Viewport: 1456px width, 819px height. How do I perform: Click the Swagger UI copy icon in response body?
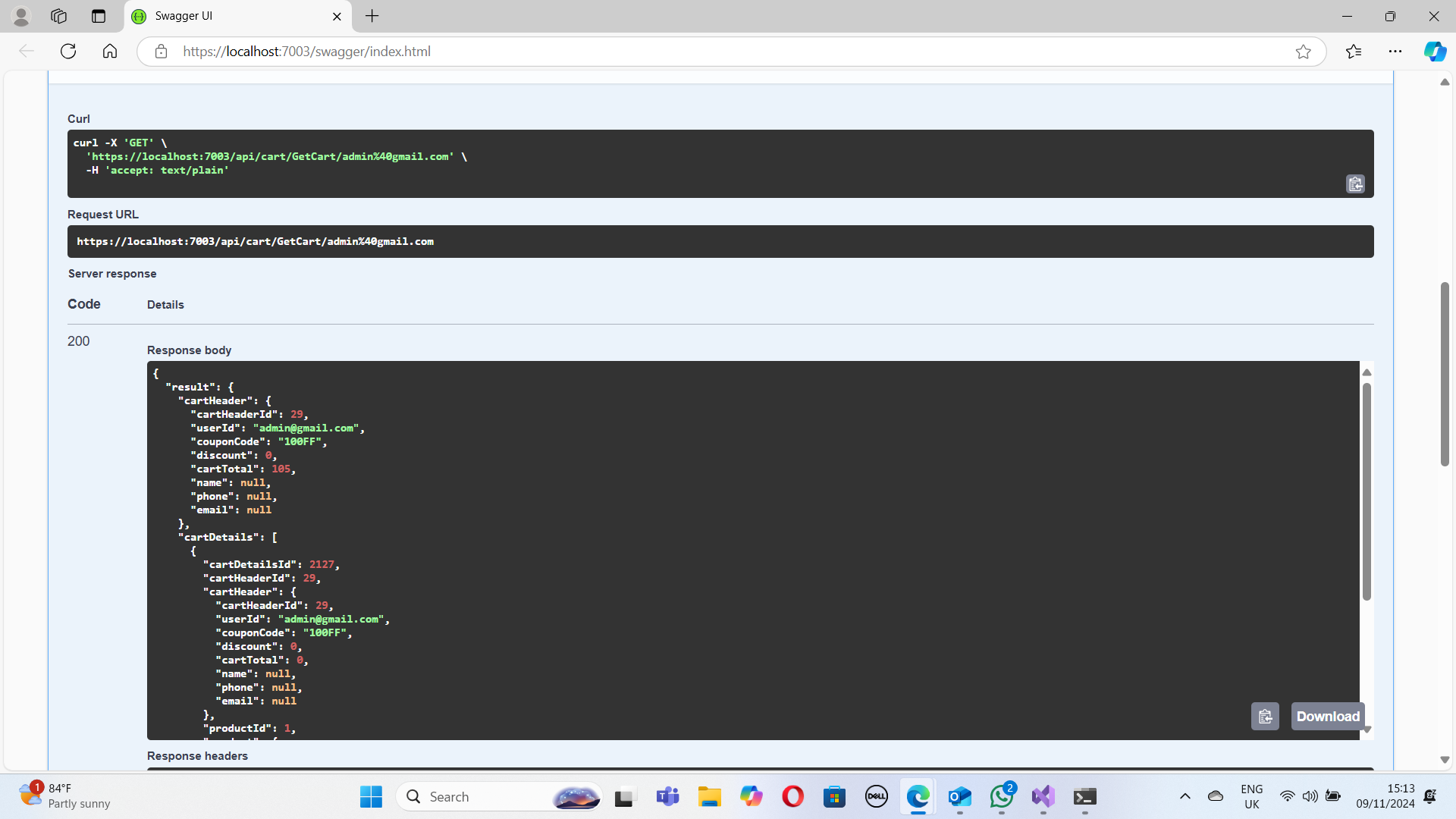(x=1264, y=716)
